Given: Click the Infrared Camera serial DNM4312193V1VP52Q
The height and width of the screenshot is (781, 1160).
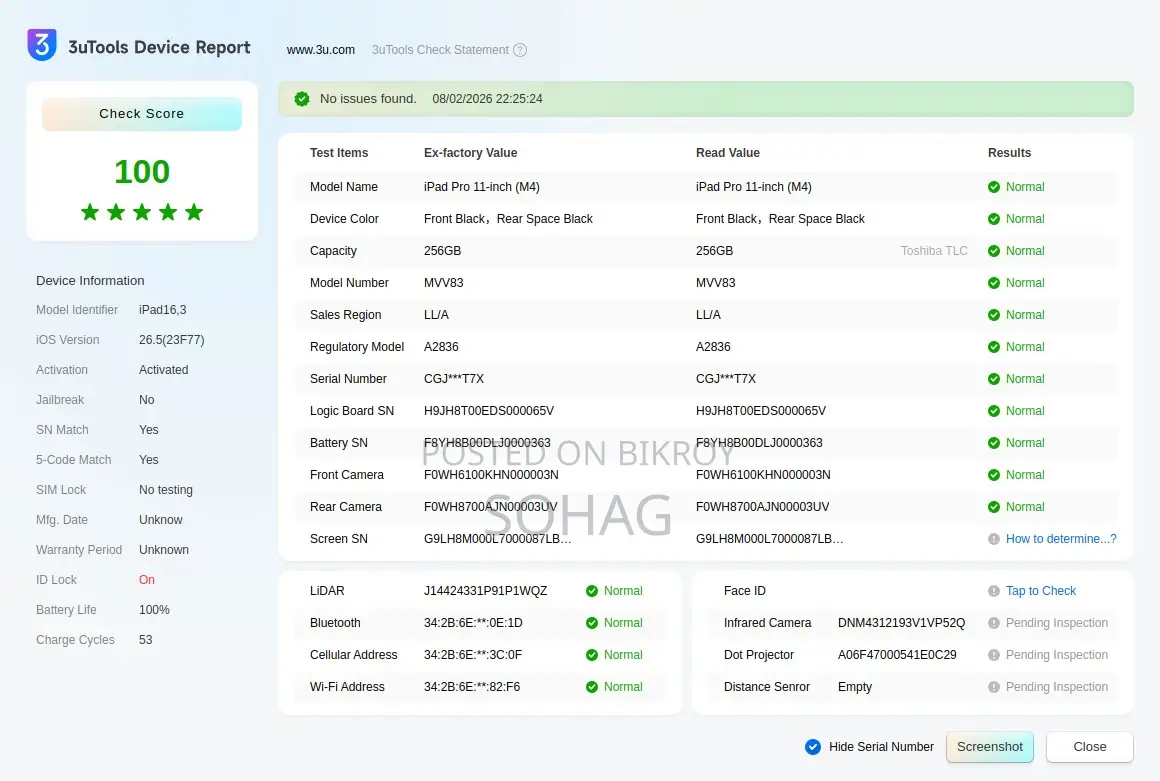Looking at the screenshot, I should click(901, 623).
